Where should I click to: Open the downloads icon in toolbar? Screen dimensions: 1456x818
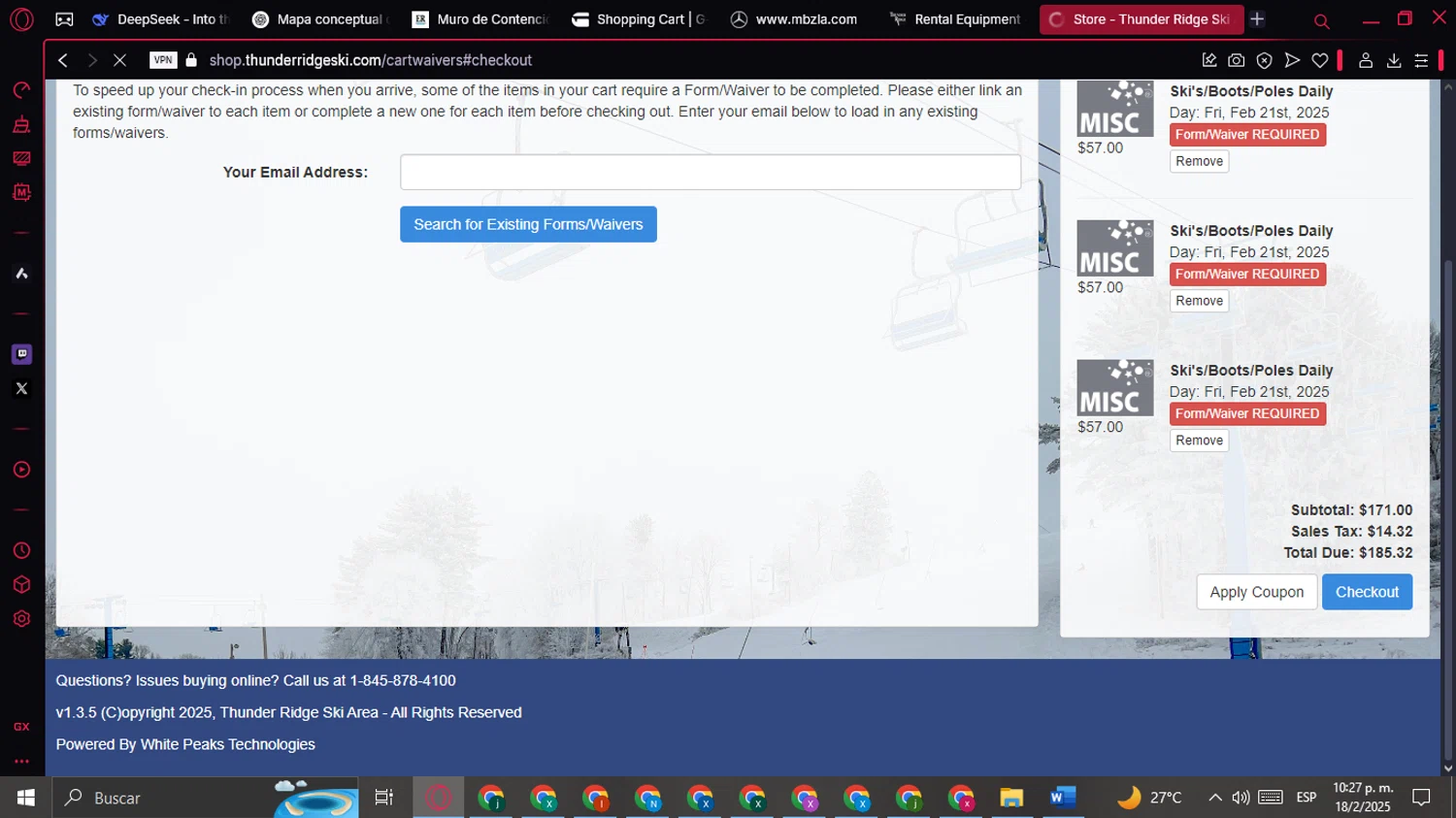point(1394,60)
